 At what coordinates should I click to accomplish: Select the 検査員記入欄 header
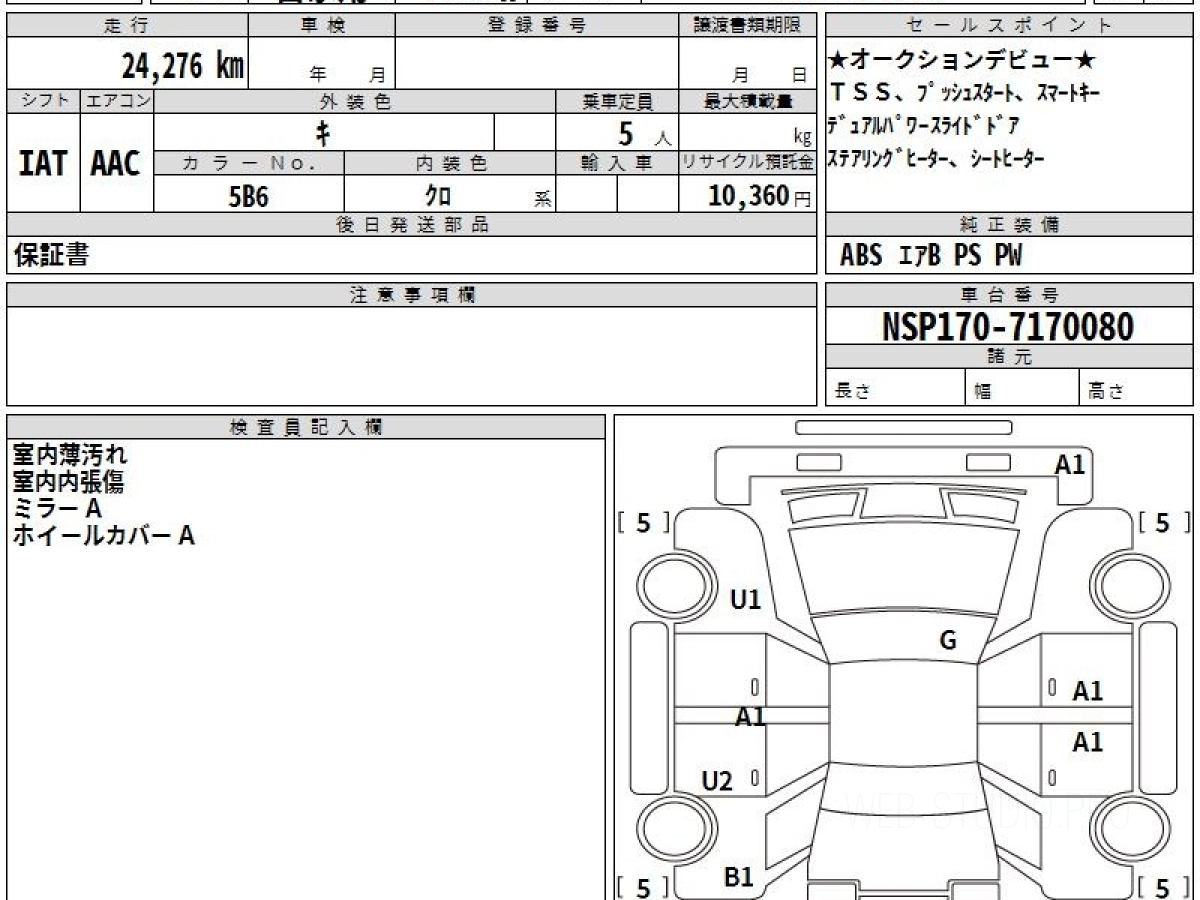306,427
